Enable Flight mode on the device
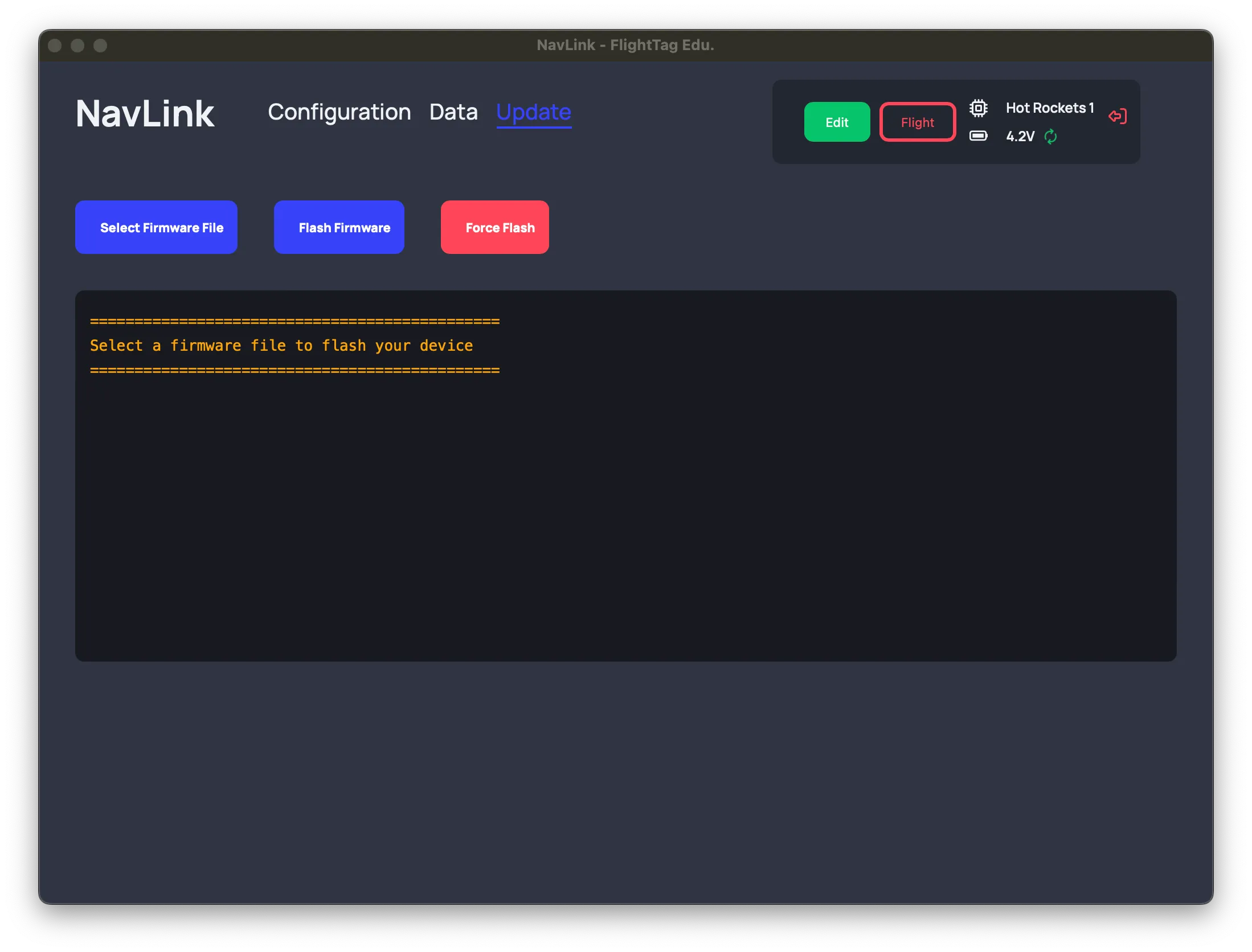The image size is (1252, 952). click(x=917, y=121)
